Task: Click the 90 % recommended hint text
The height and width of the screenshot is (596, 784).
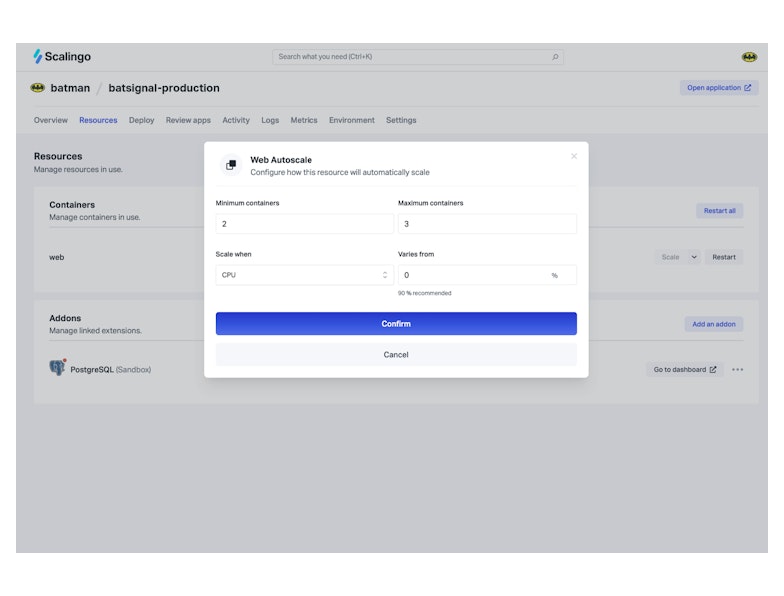Action: (x=424, y=293)
